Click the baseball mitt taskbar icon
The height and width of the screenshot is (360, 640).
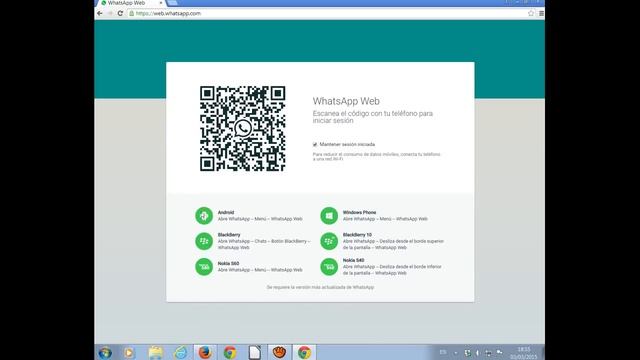(279, 352)
